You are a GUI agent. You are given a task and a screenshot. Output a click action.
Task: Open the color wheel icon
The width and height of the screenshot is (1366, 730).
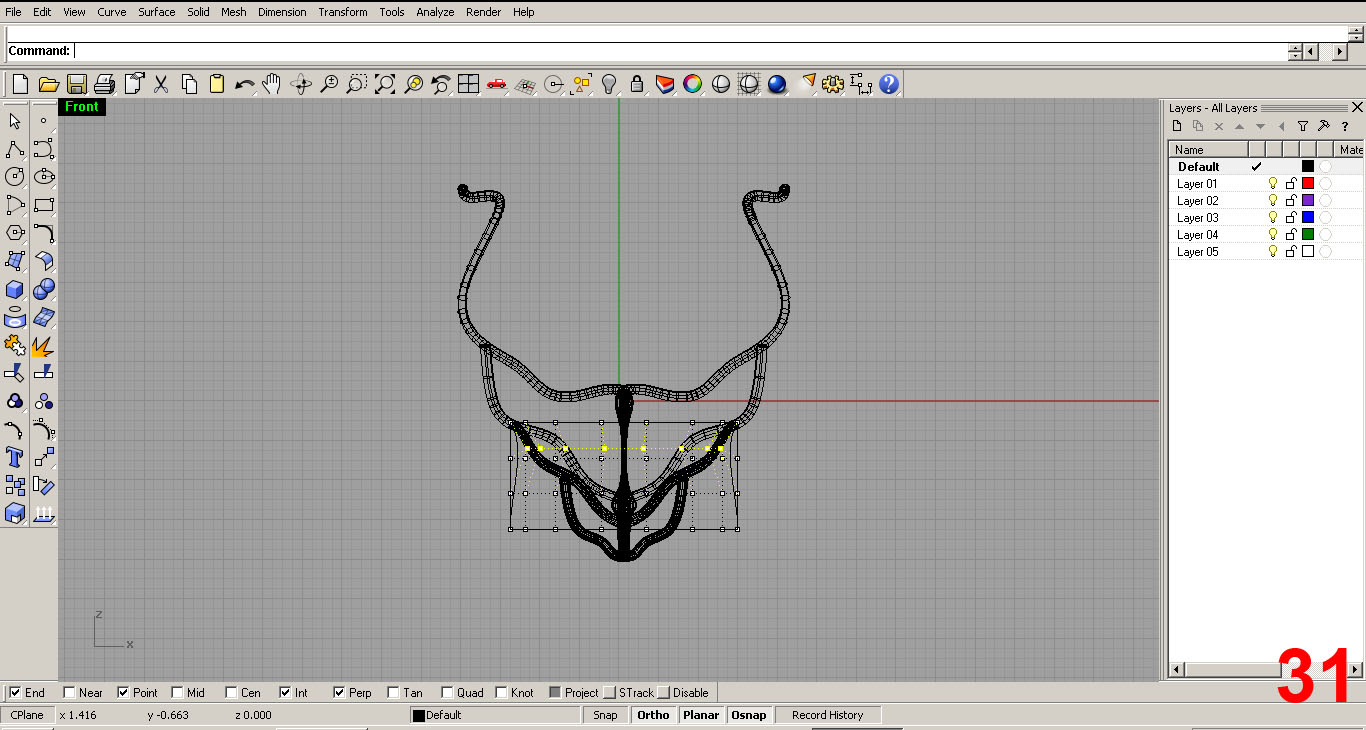(693, 84)
